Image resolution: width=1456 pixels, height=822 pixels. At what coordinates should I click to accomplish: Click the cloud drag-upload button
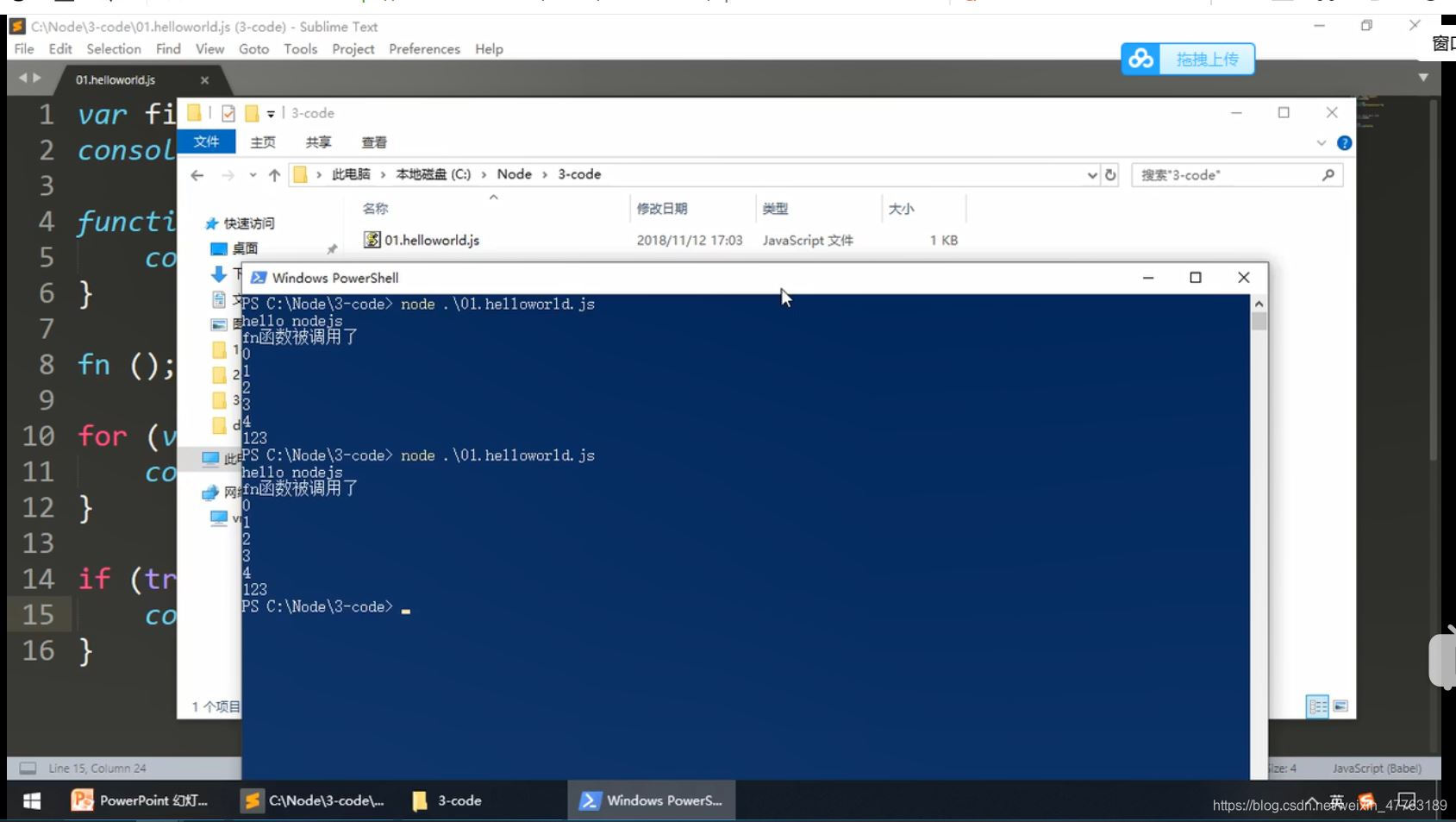click(1188, 59)
